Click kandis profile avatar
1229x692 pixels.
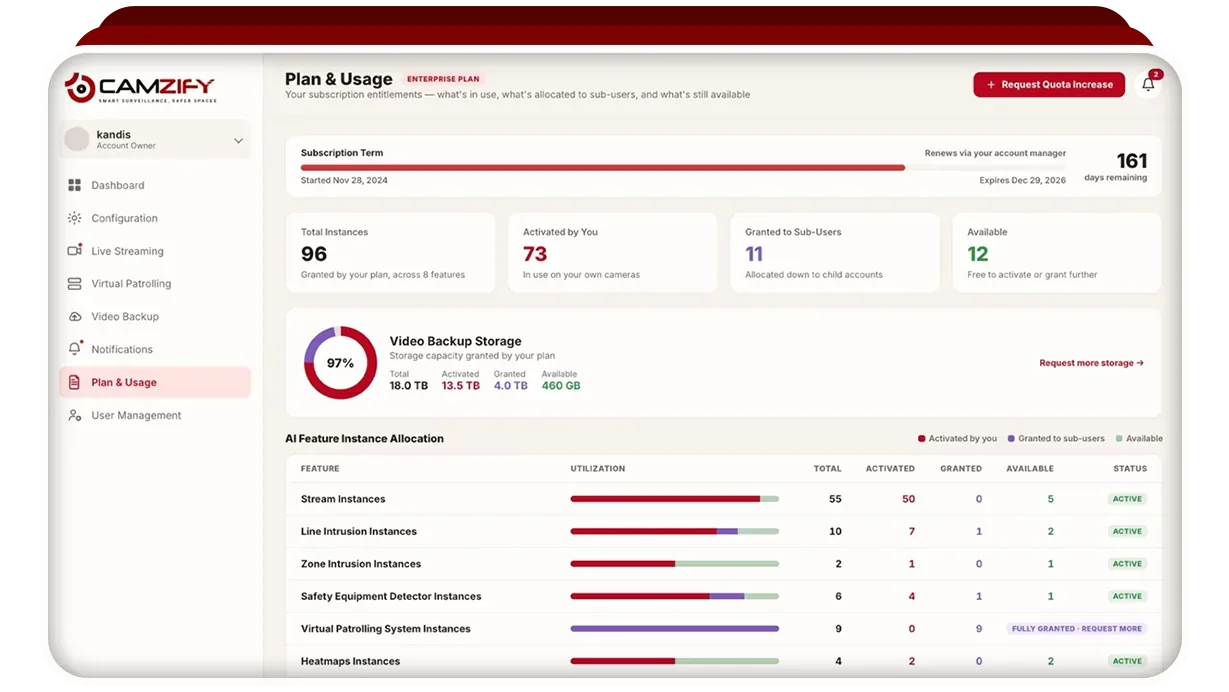coord(77,140)
